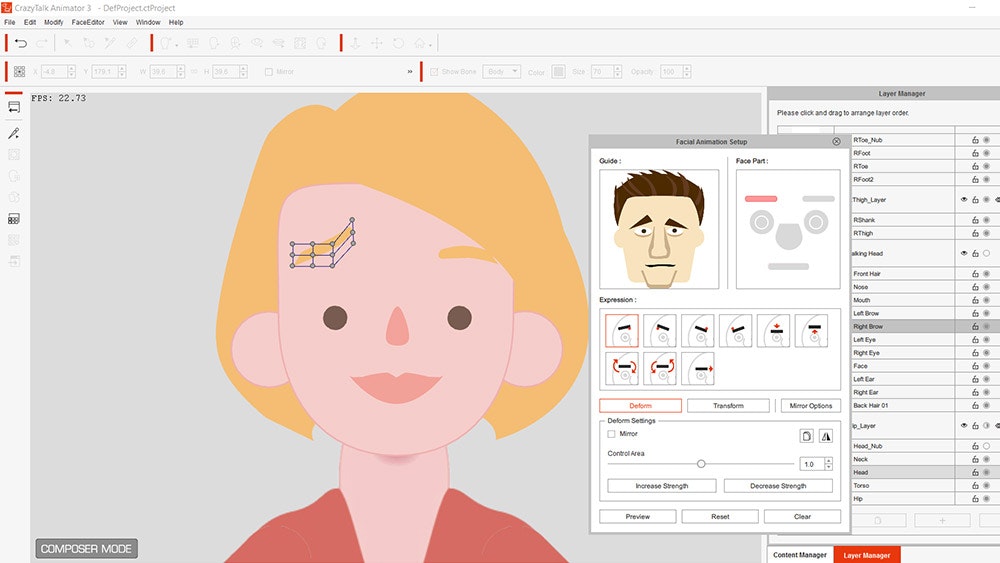1000x563 pixels.
Task: Pick the brow move-right expression thumbnail
Action: (698, 369)
